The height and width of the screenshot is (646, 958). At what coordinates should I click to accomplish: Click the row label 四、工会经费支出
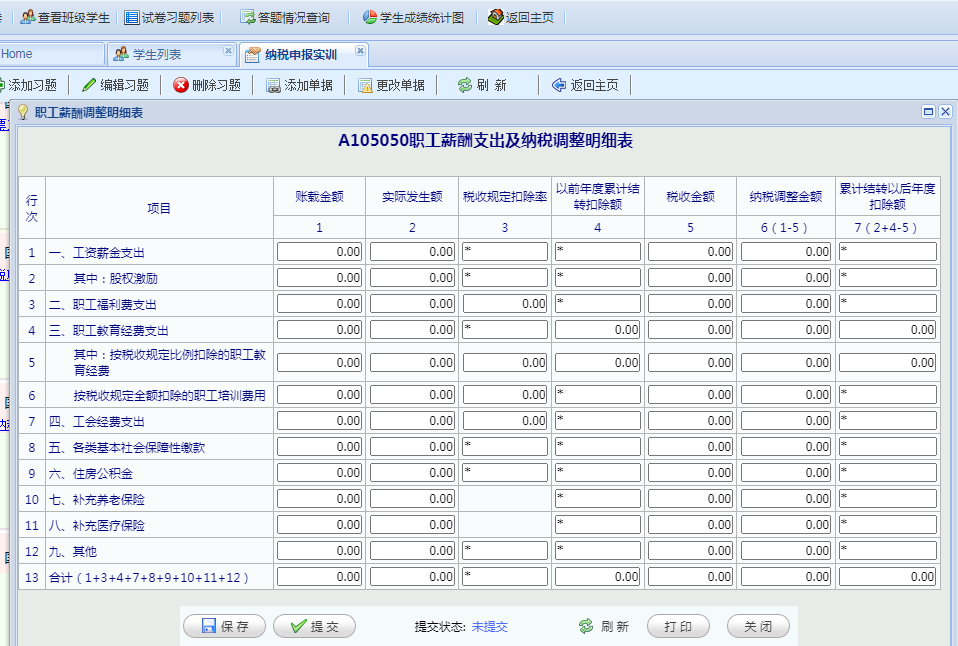pyautogui.click(x=97, y=421)
